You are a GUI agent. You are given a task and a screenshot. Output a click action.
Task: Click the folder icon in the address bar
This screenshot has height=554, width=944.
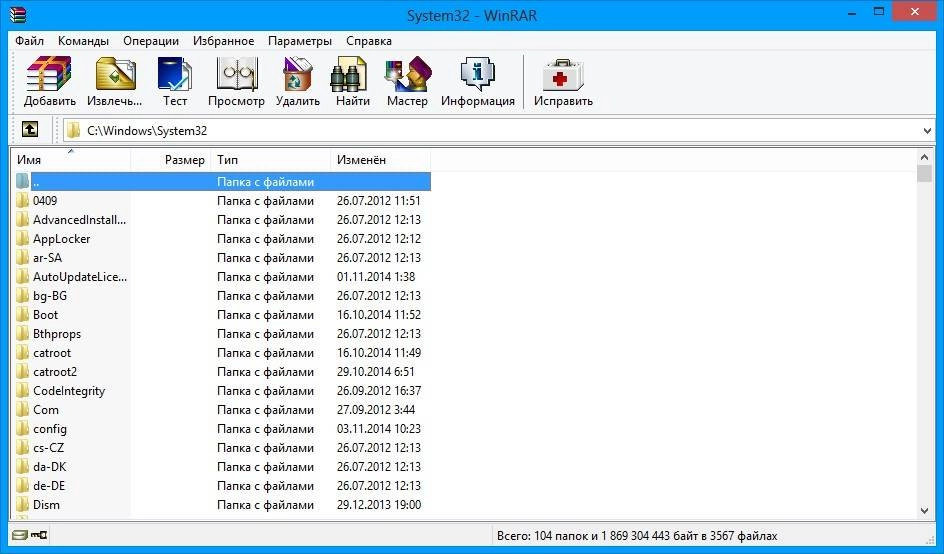pos(73,130)
